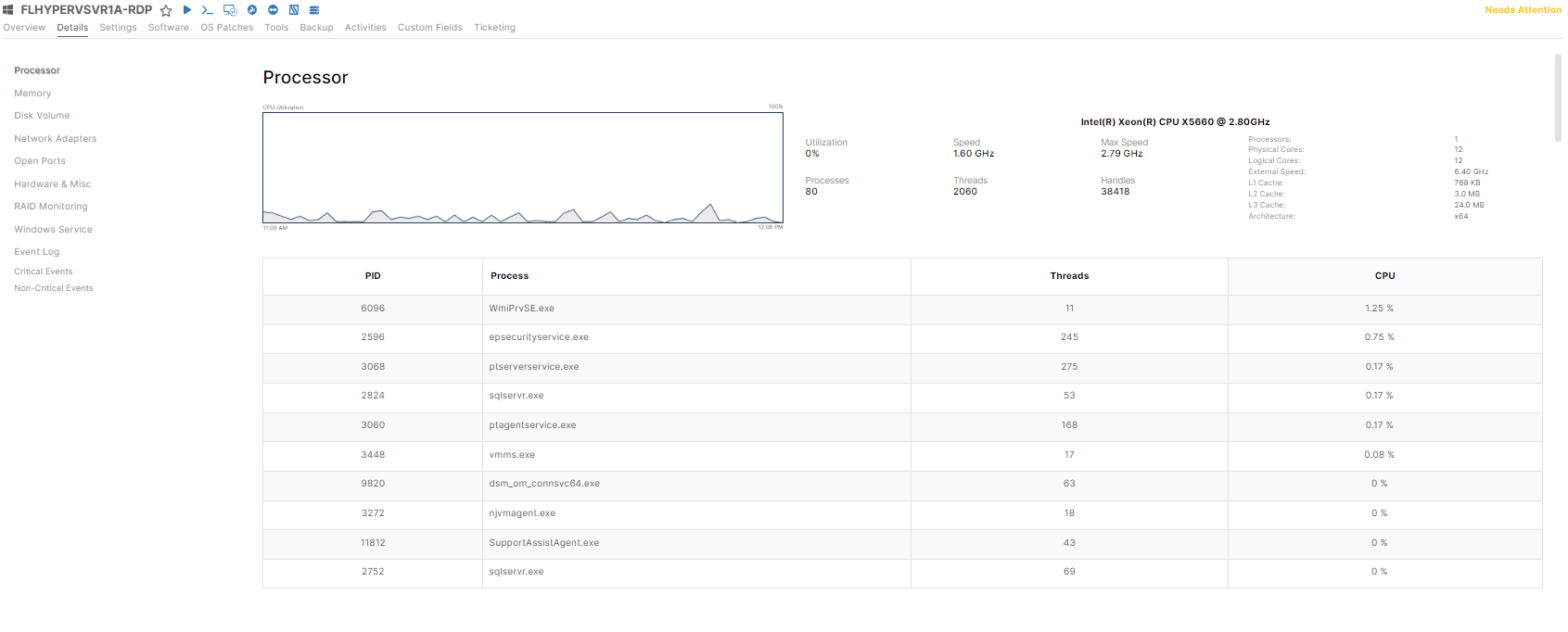Click the vertical page scrollbar
This screenshot has height=632, width=1568.
pos(1558,97)
